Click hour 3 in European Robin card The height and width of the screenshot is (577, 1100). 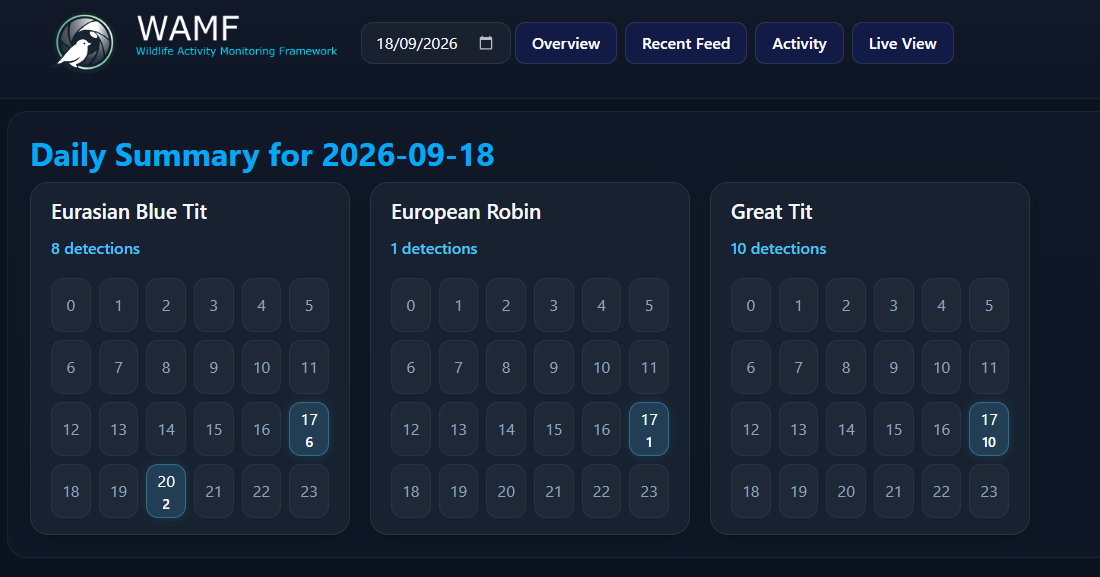pyautogui.click(x=554, y=305)
